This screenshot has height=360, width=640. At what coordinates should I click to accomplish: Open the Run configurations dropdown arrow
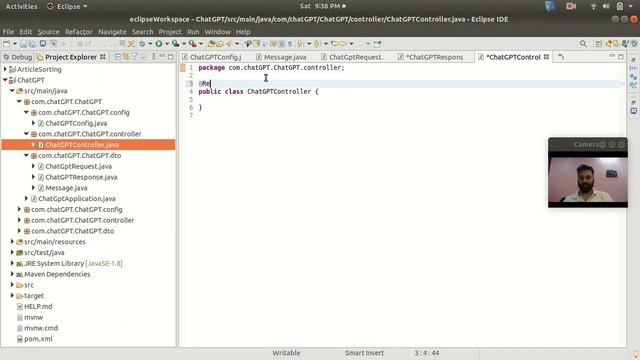(x=167, y=44)
